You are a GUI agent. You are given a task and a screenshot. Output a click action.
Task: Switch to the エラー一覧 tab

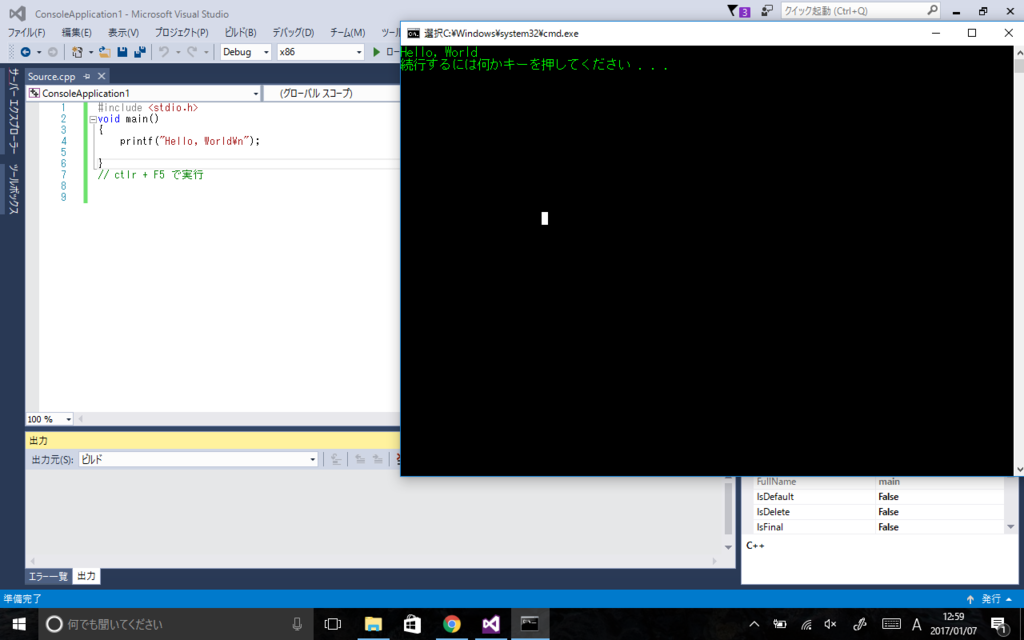48,577
